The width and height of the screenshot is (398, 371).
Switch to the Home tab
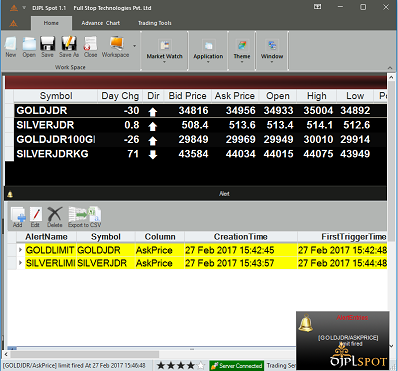click(51, 23)
